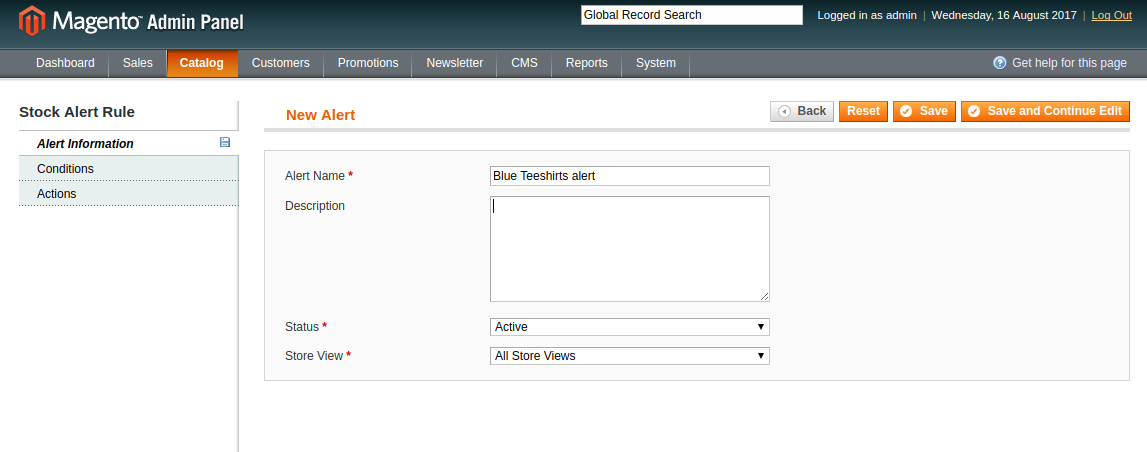The height and width of the screenshot is (452, 1147).
Task: Switch to the Actions tab
Action: 129,194
